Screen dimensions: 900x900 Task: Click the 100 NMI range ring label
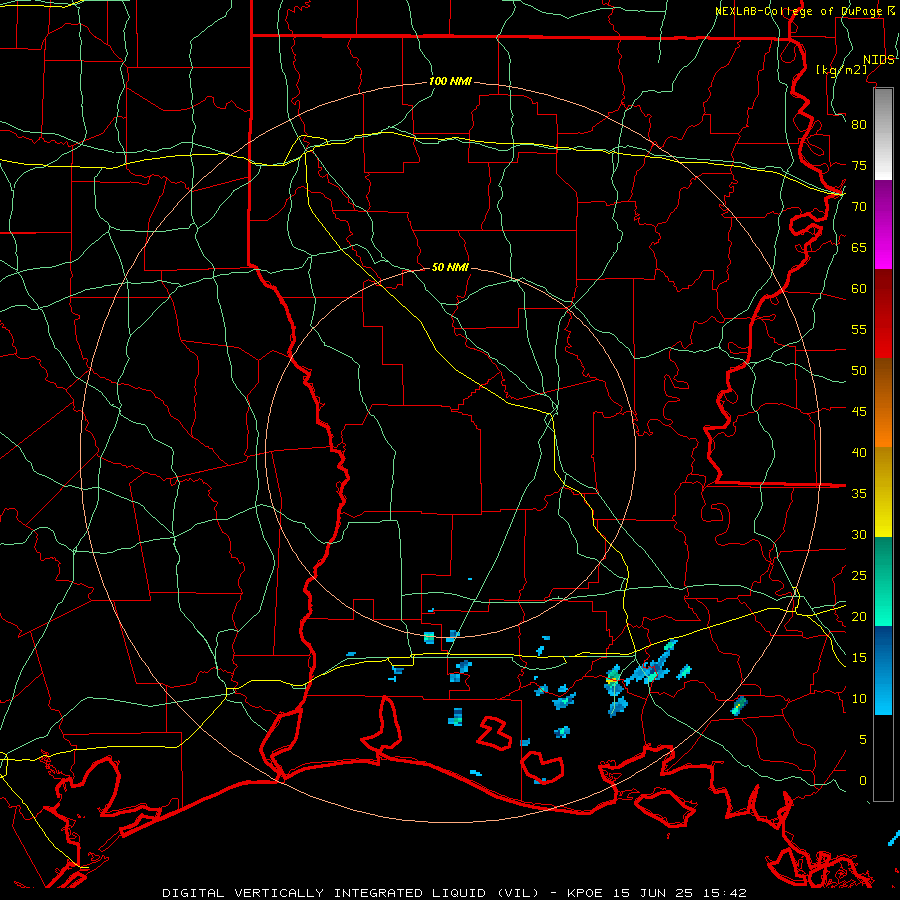tap(450, 82)
